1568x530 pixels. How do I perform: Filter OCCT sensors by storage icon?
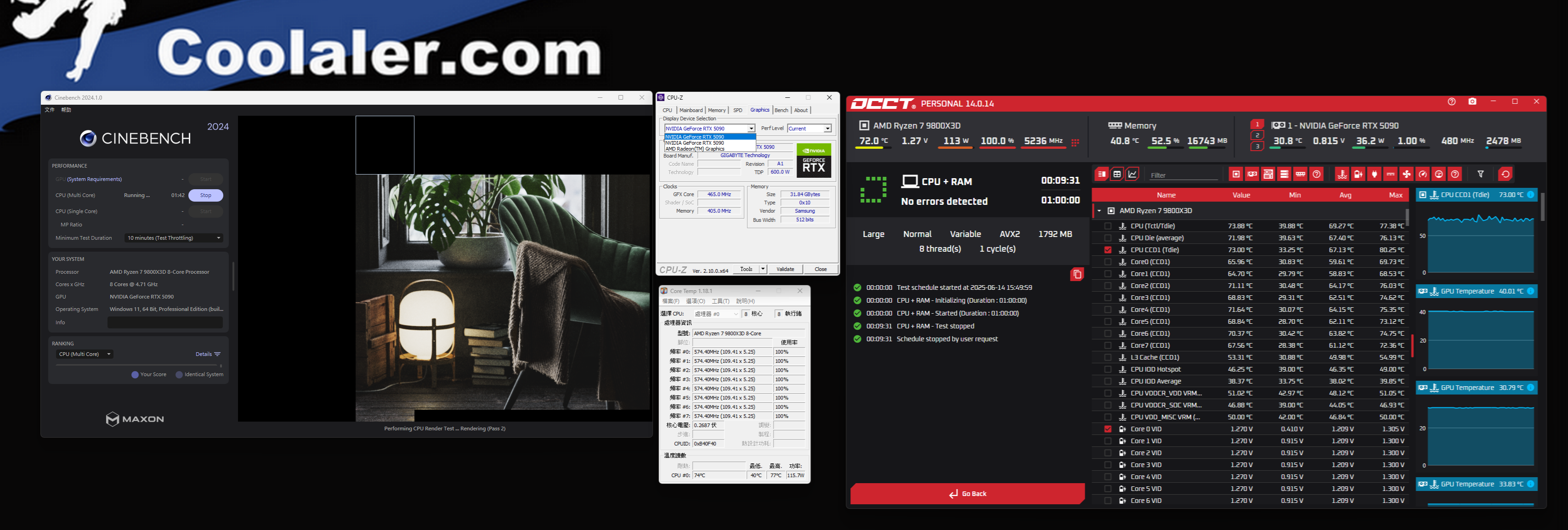[1285, 174]
